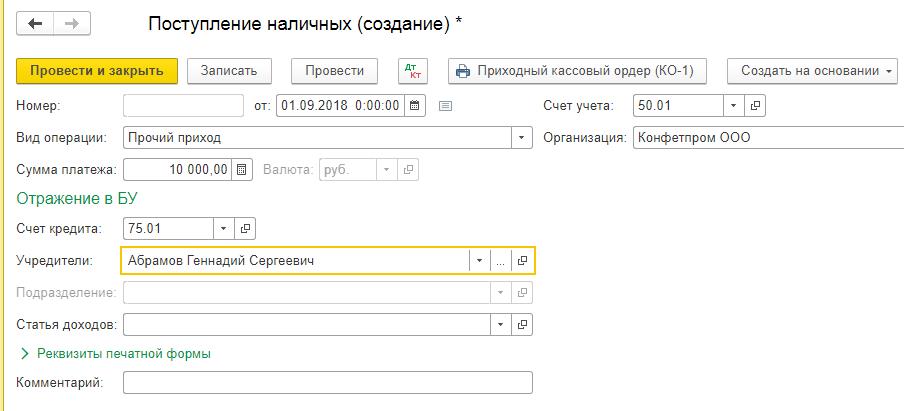Click the back navigation arrow
This screenshot has height=411, width=904.
[35, 23]
